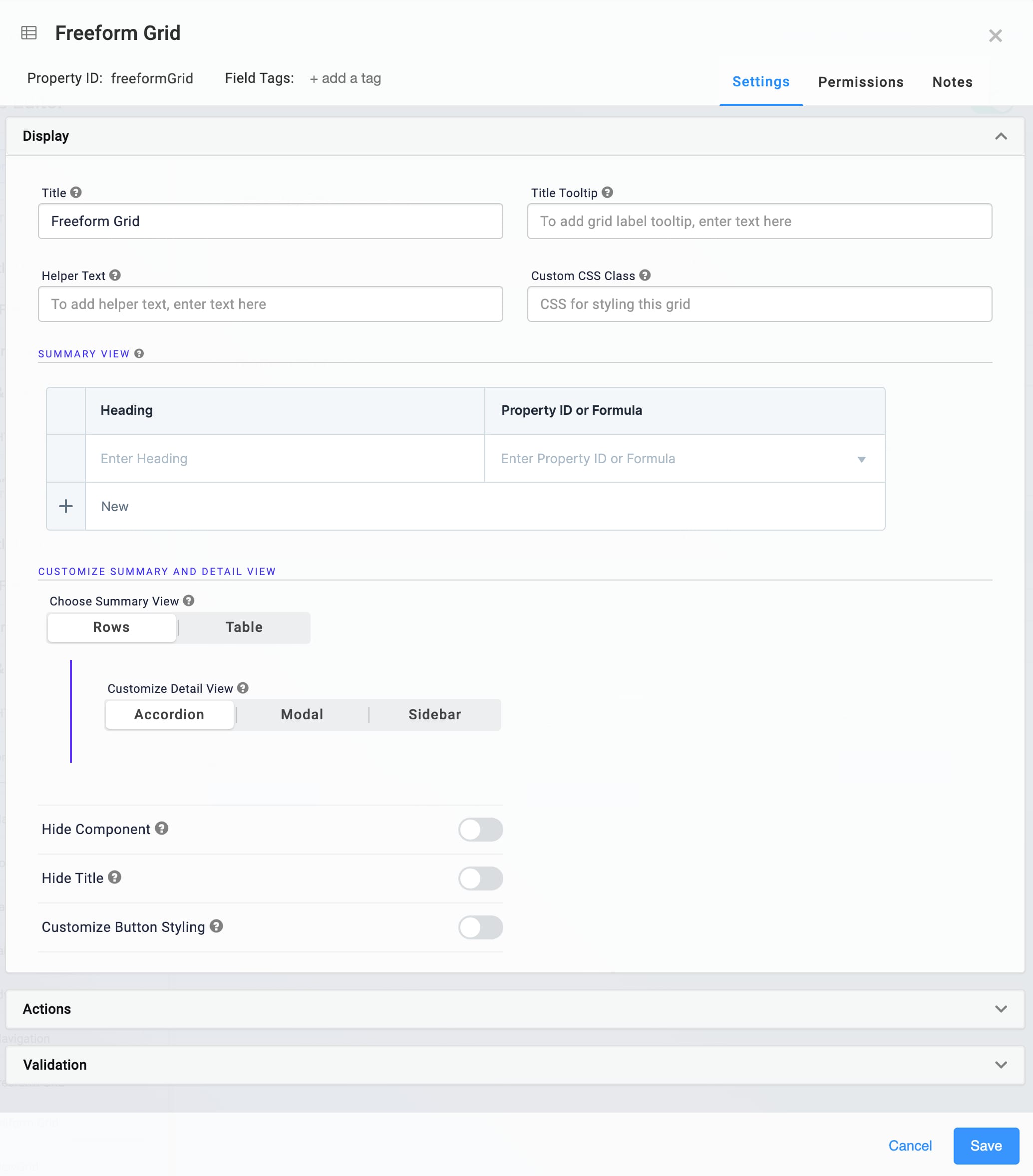This screenshot has height=1176, width=1033.
Task: Click the Summary View help icon
Action: [x=139, y=353]
